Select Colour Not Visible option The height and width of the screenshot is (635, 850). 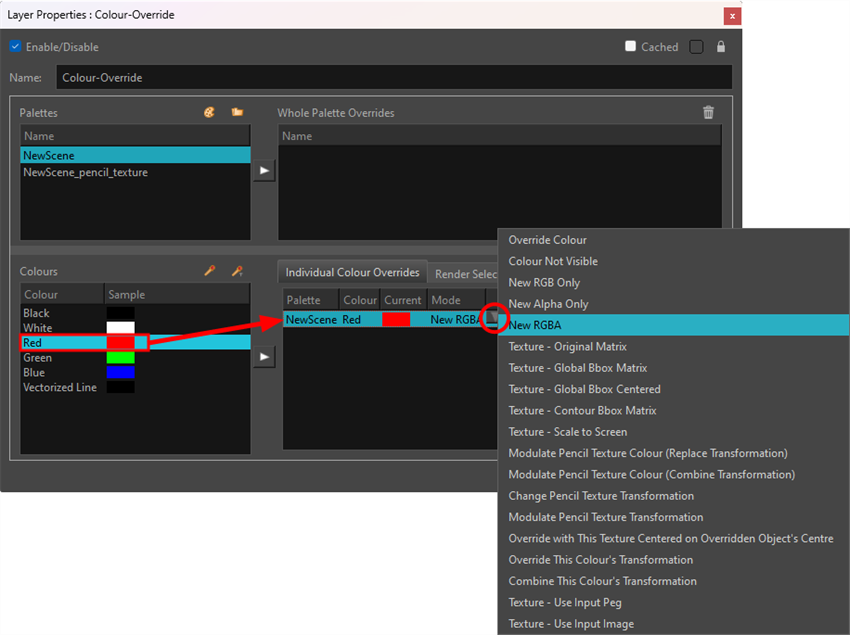(x=553, y=261)
